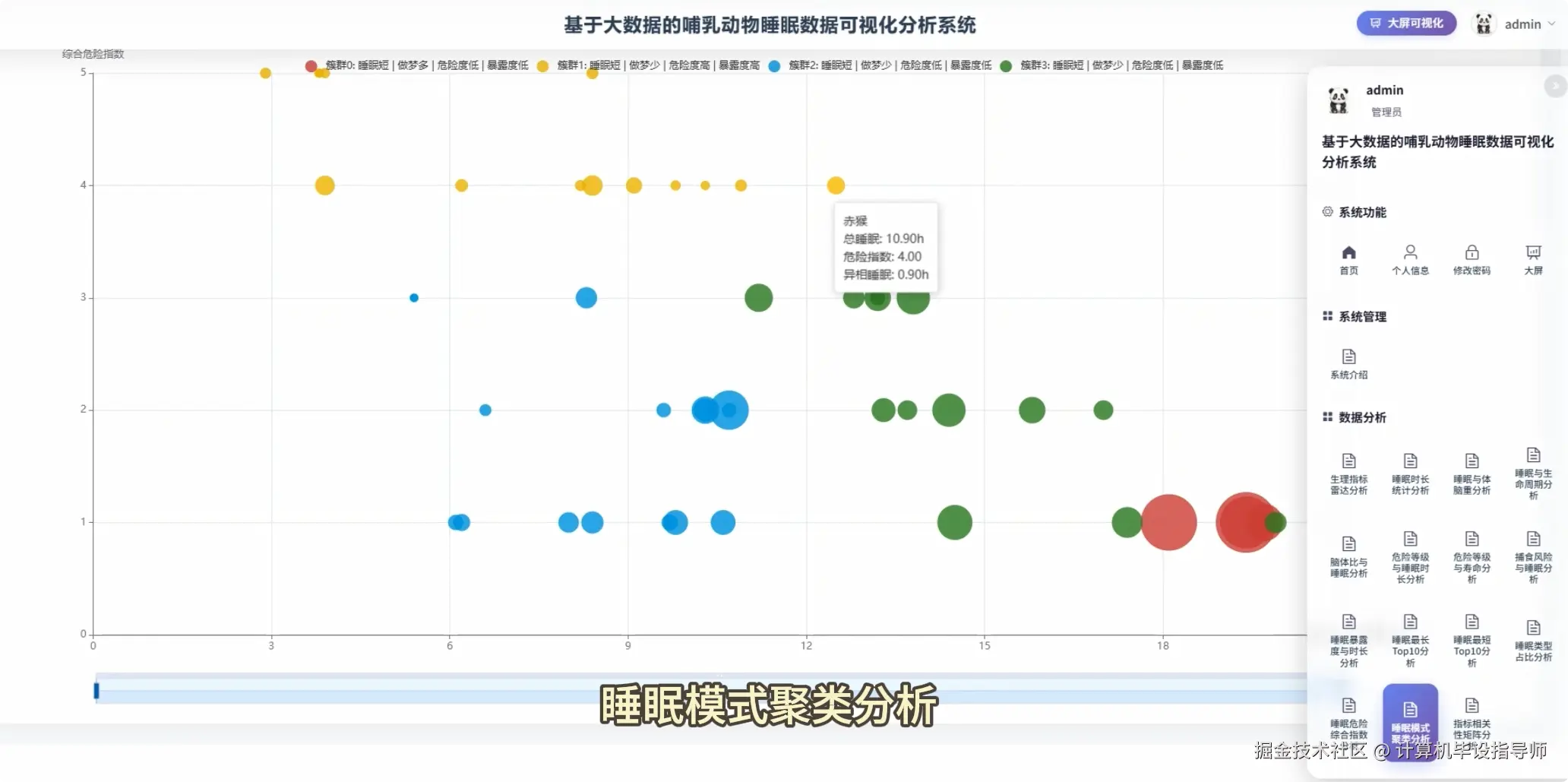Open 脑体比与睡眠分析 page
This screenshot has height=782, width=1568.
pos(1348,557)
